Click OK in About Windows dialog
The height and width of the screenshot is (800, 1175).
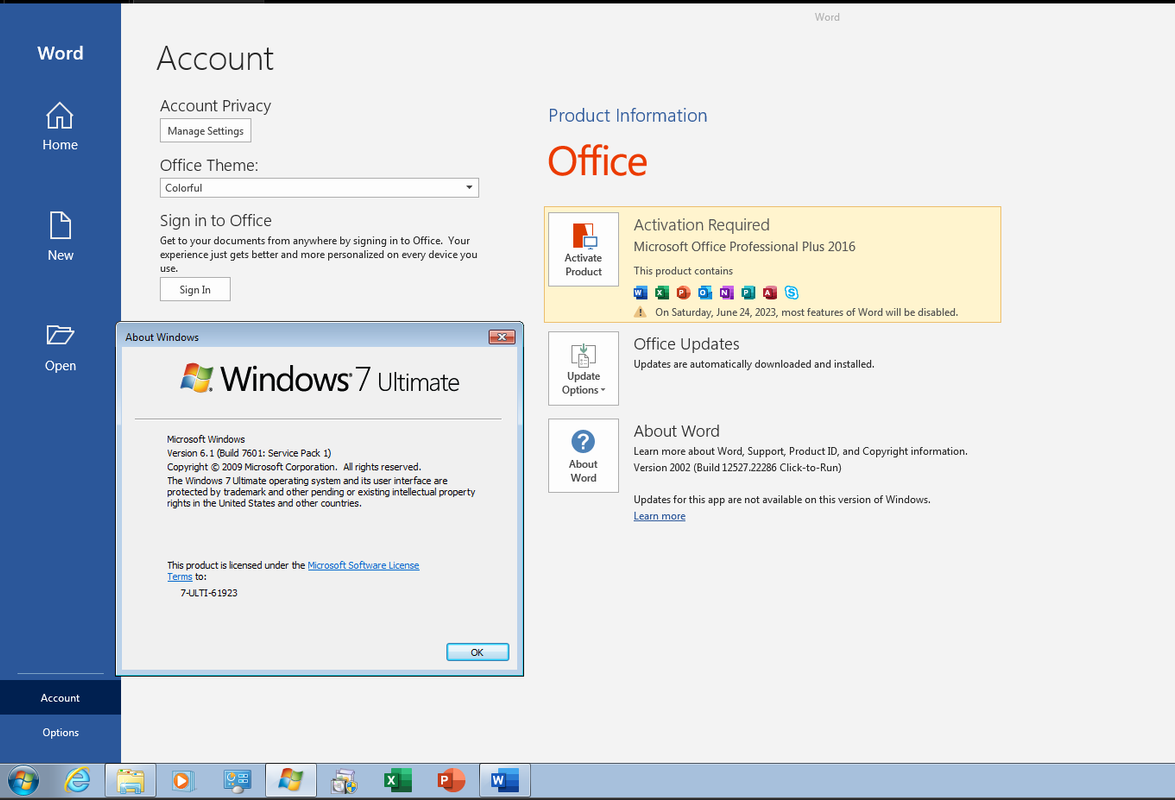pos(477,652)
